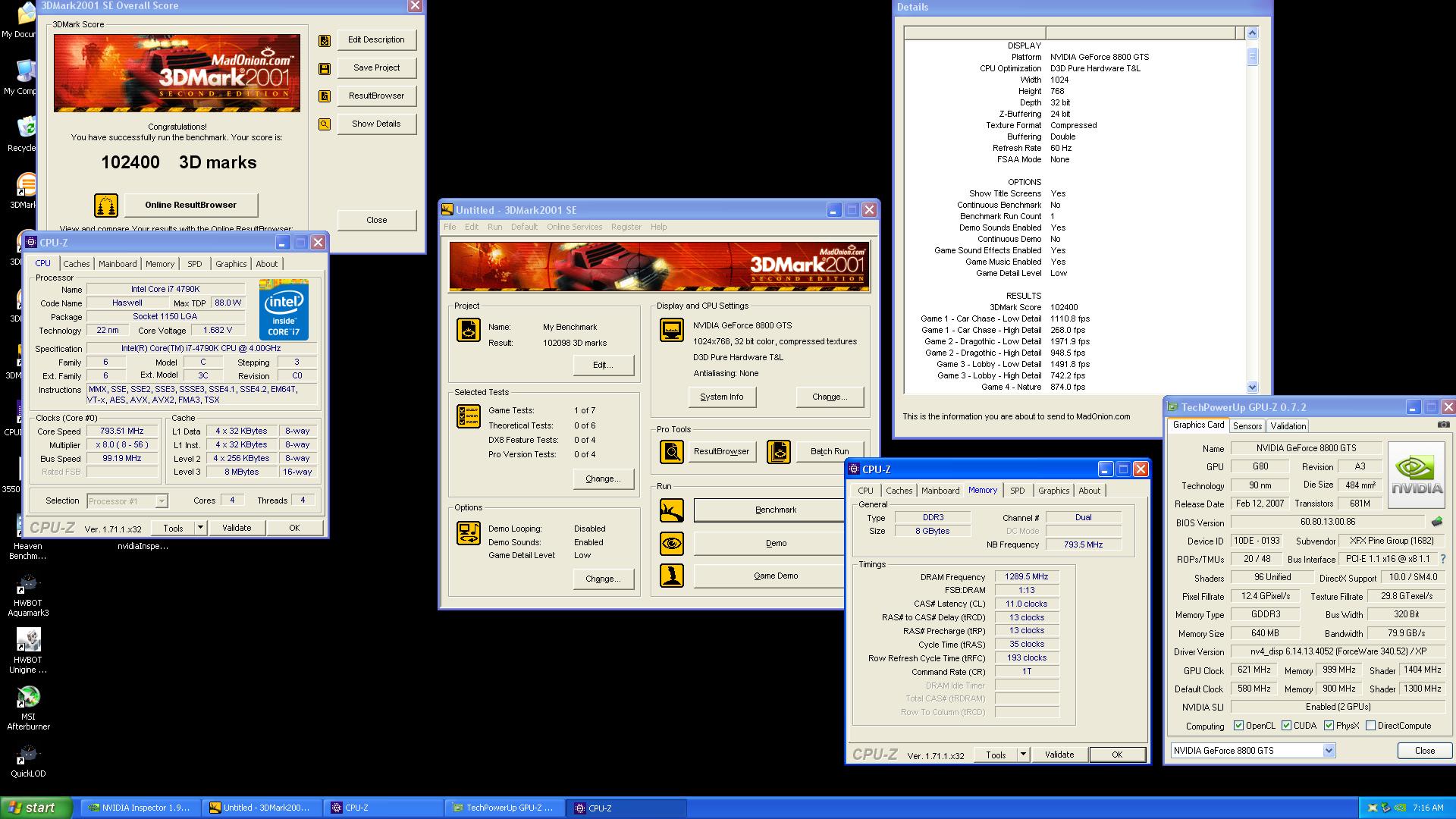Click the Selected Tests checklist icon

click(469, 416)
